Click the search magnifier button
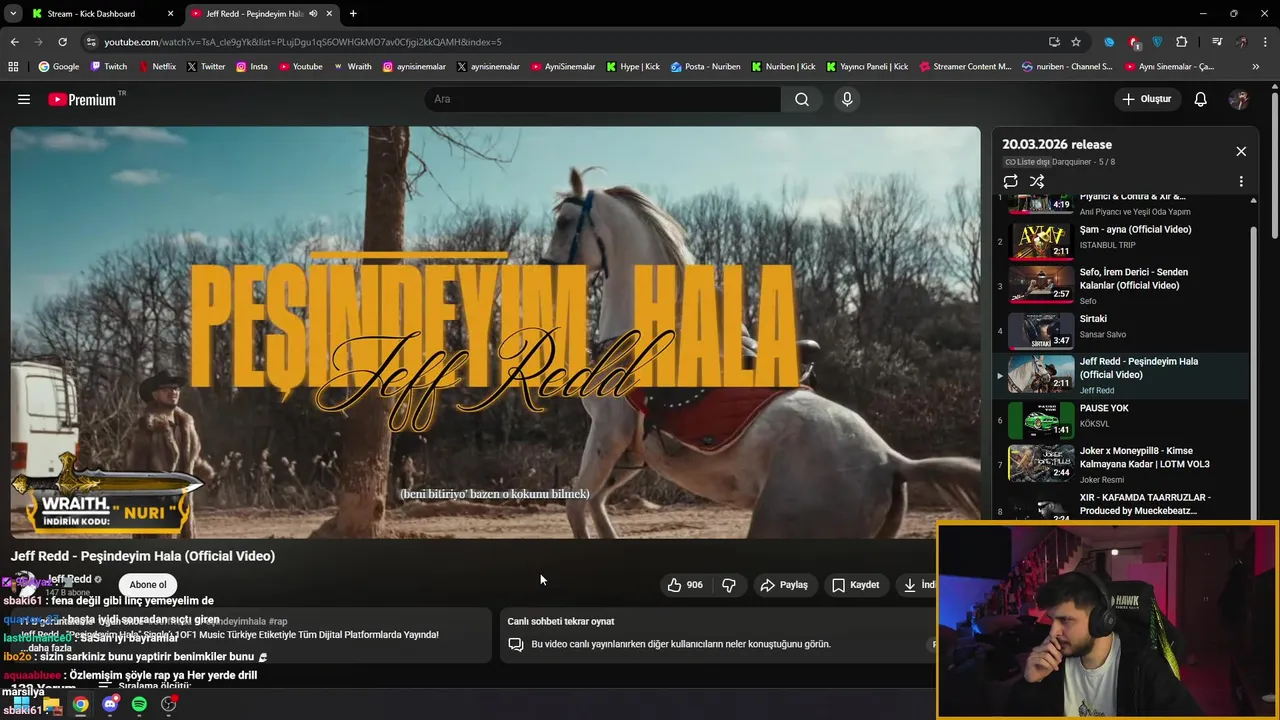The width and height of the screenshot is (1280, 720). 802,99
